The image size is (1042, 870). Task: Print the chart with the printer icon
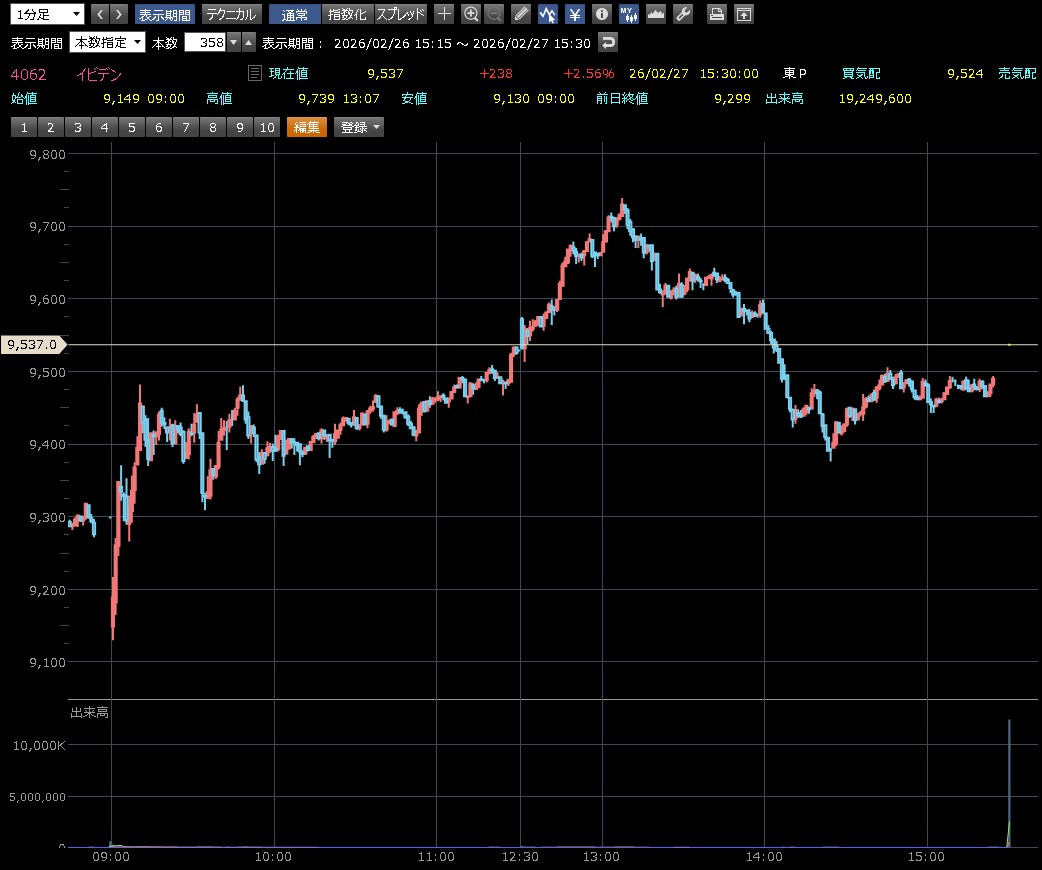pyautogui.click(x=716, y=14)
